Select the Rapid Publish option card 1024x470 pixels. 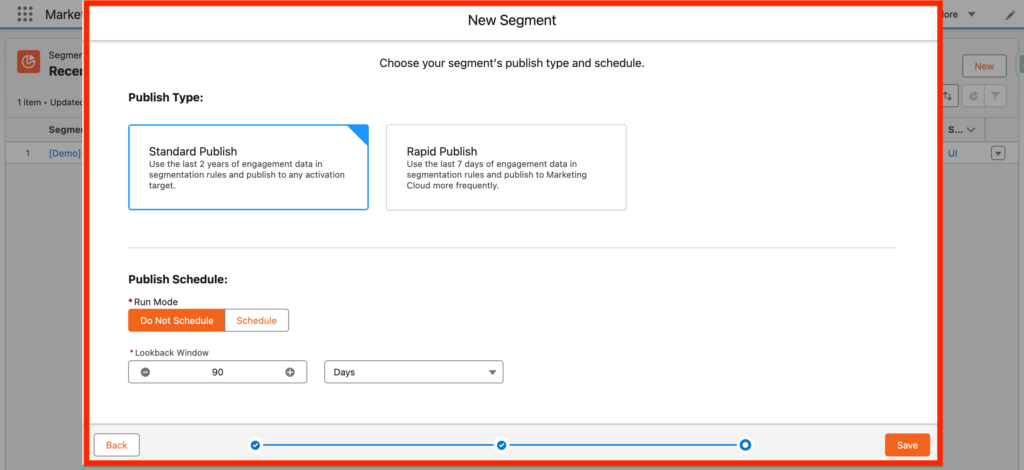click(x=506, y=167)
